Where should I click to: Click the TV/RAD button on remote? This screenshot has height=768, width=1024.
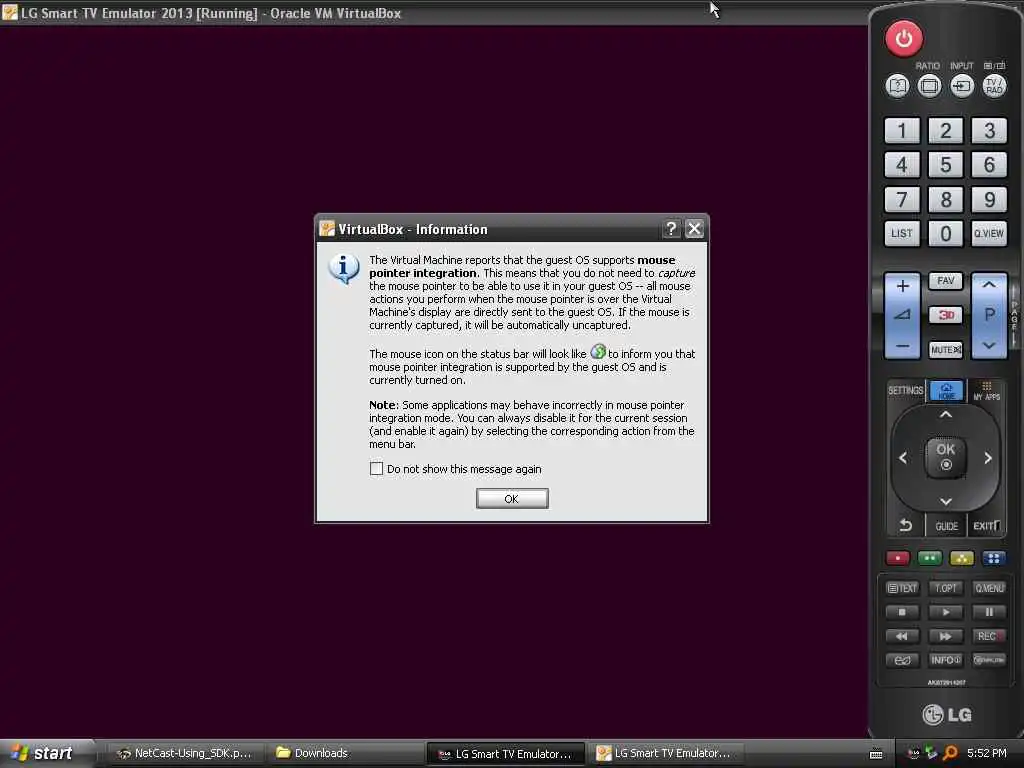994,86
